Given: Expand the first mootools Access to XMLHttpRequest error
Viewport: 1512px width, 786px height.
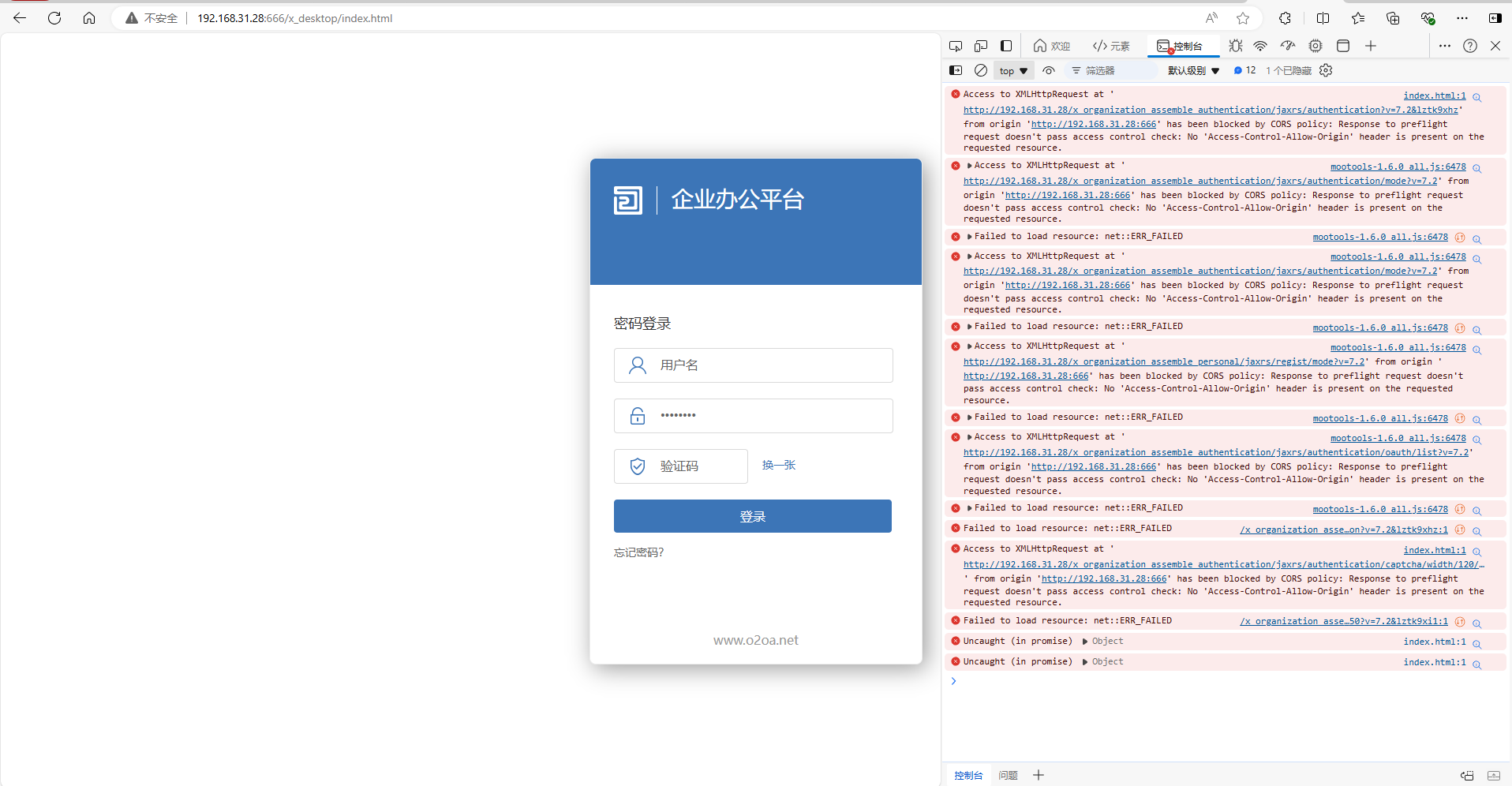Looking at the screenshot, I should 969,166.
